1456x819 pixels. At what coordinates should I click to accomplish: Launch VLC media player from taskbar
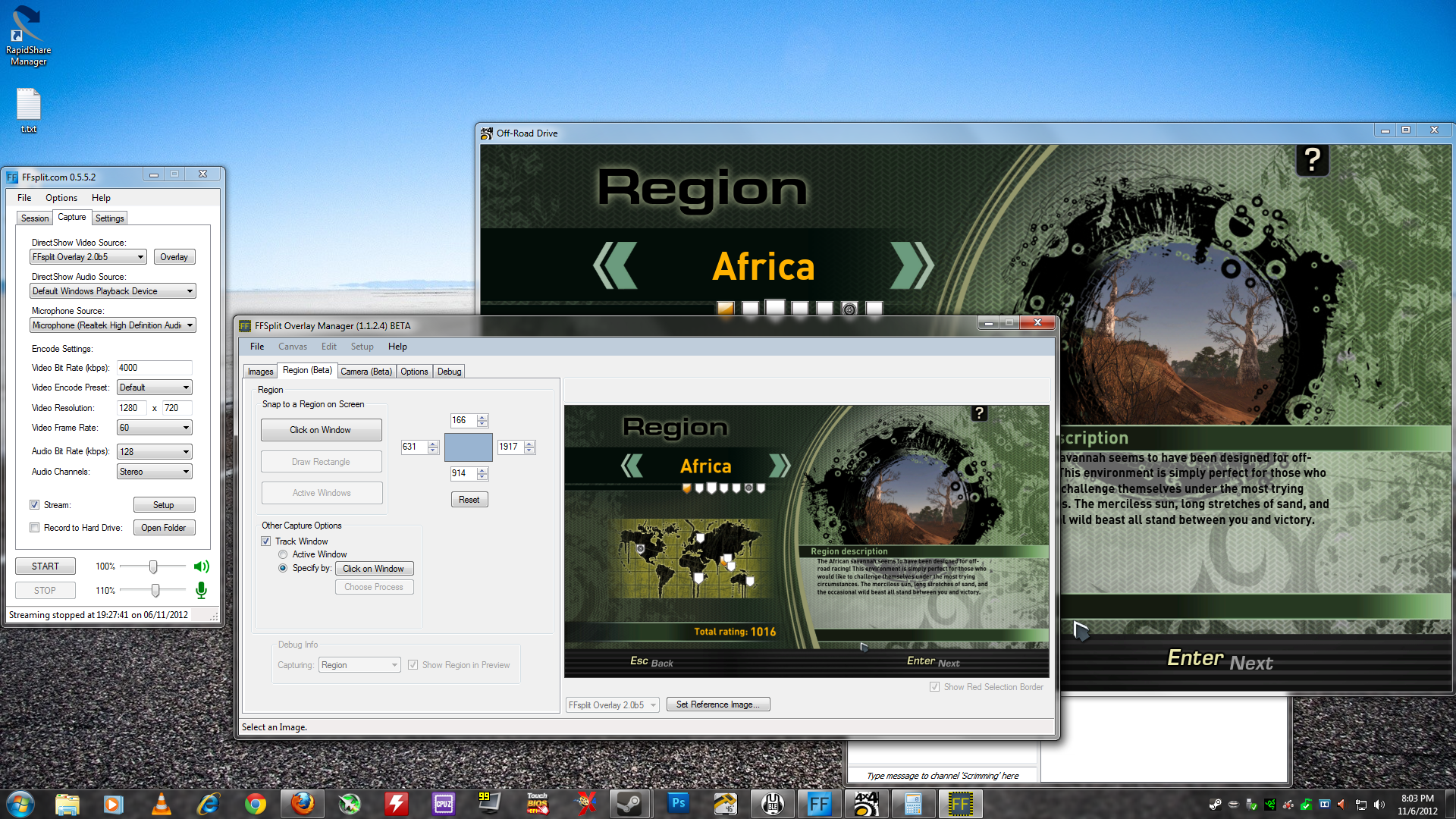coord(161,804)
